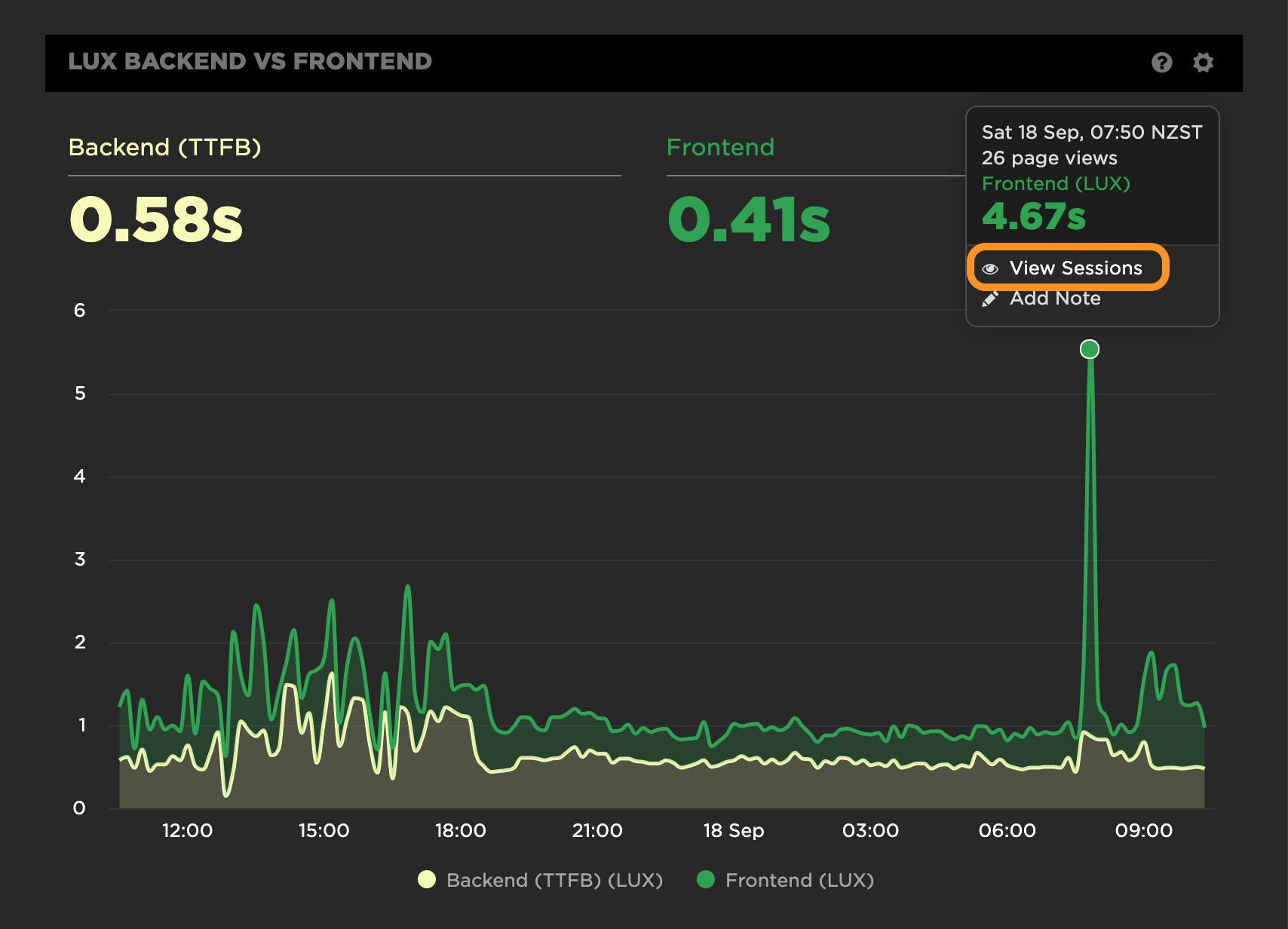This screenshot has height=929, width=1288.
Task: Click the pencil icon beside Add Note
Action: tap(991, 298)
